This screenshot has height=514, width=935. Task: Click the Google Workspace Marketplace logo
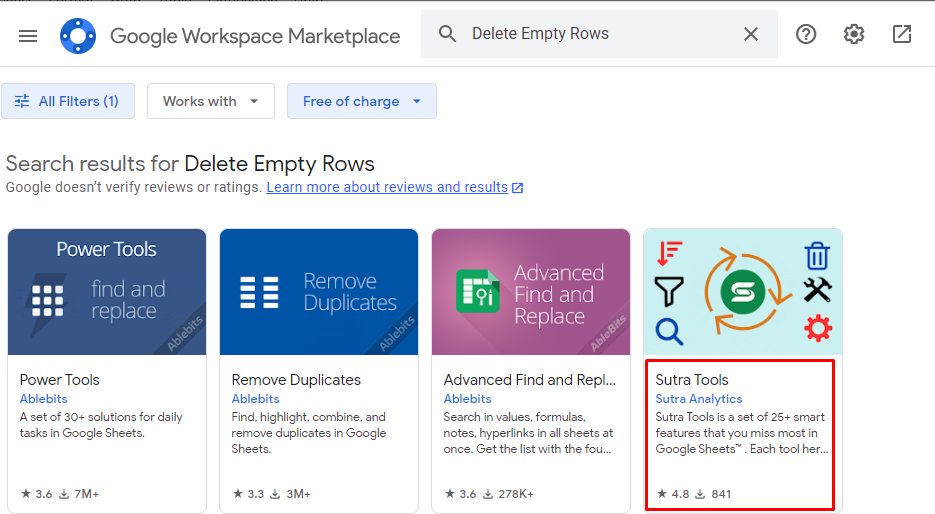(x=78, y=36)
